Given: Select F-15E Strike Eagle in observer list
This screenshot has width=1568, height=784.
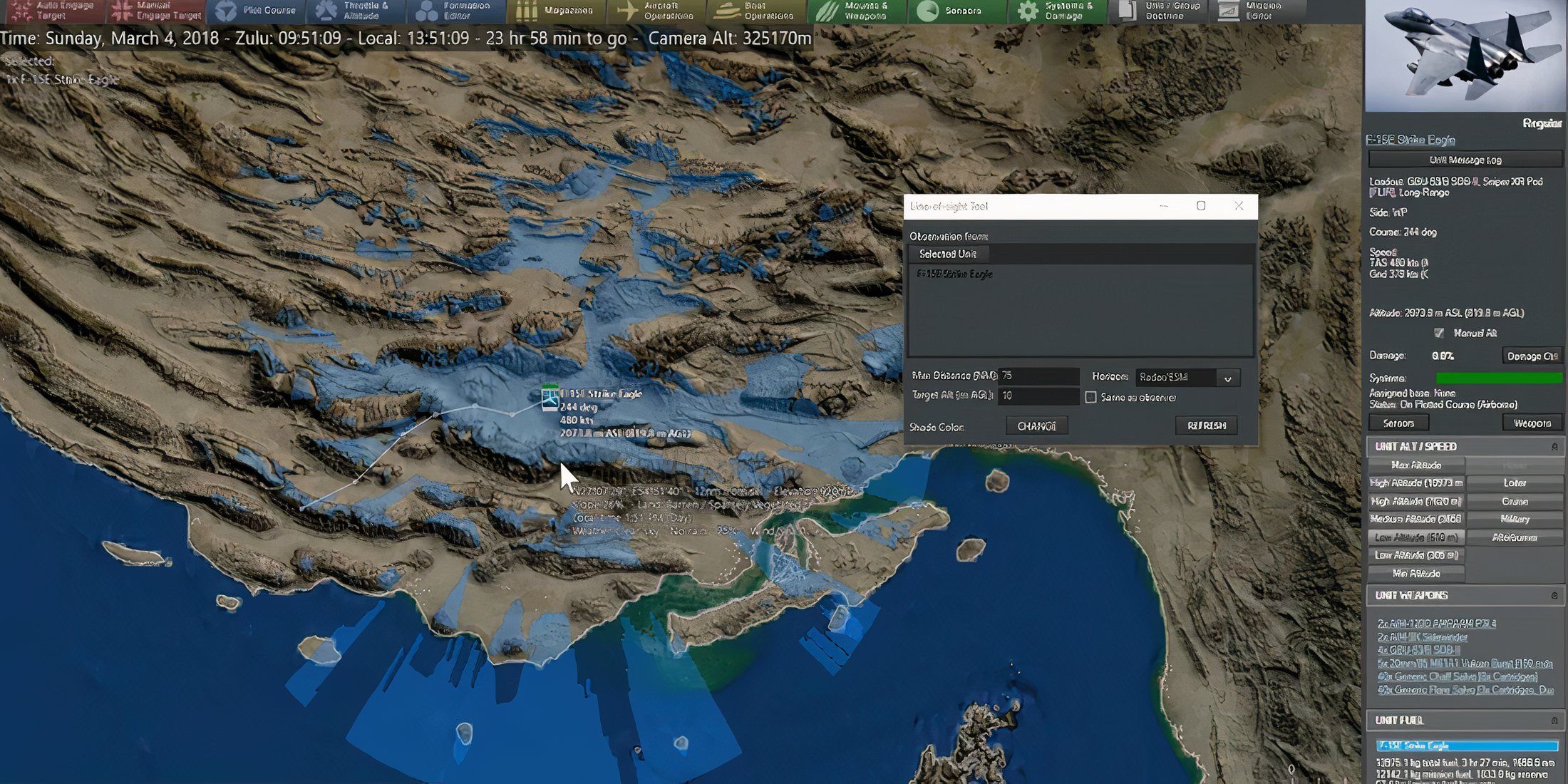Looking at the screenshot, I should point(954,274).
